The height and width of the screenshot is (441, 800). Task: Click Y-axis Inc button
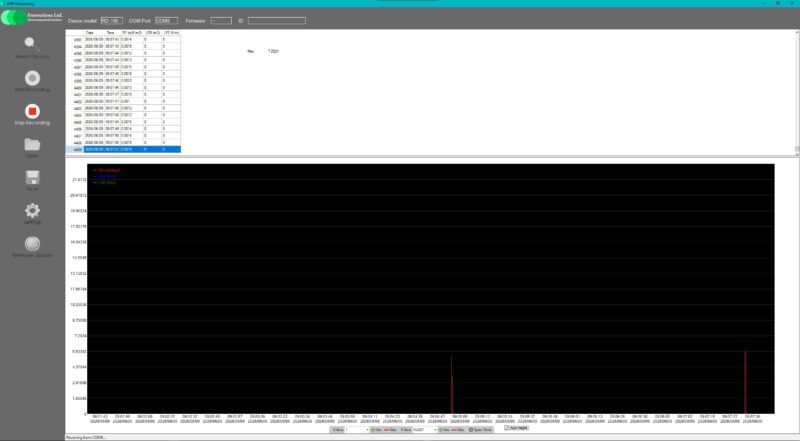444,430
